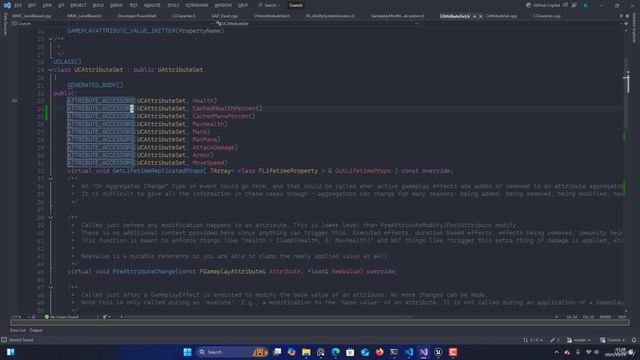Click the Visual Studio logo icon
This screenshot has width=640, height=360.
[x=7, y=5]
